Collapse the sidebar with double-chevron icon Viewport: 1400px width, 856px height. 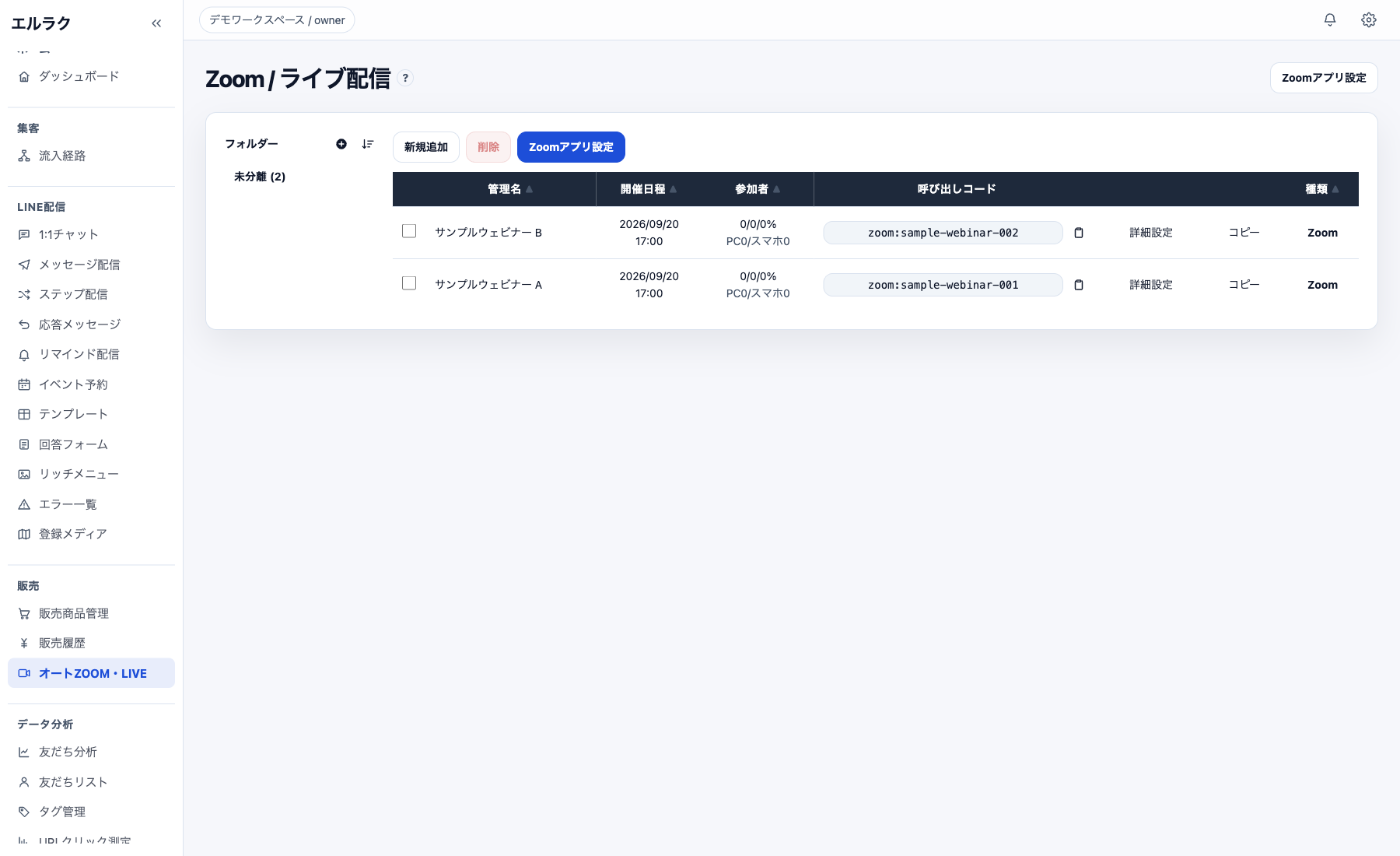[156, 23]
